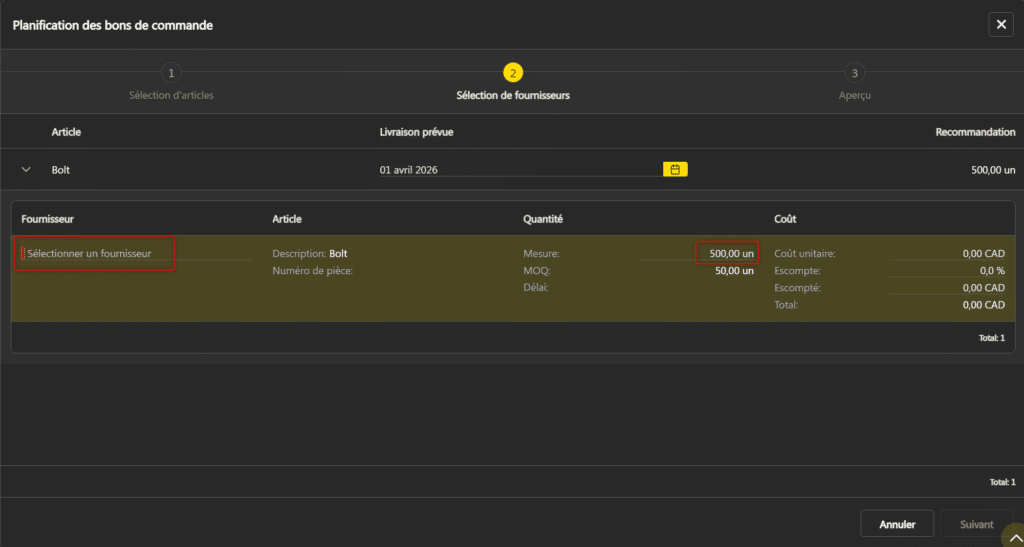Collapse the Bolt row chevron
1024x547 pixels.
pos(27,170)
